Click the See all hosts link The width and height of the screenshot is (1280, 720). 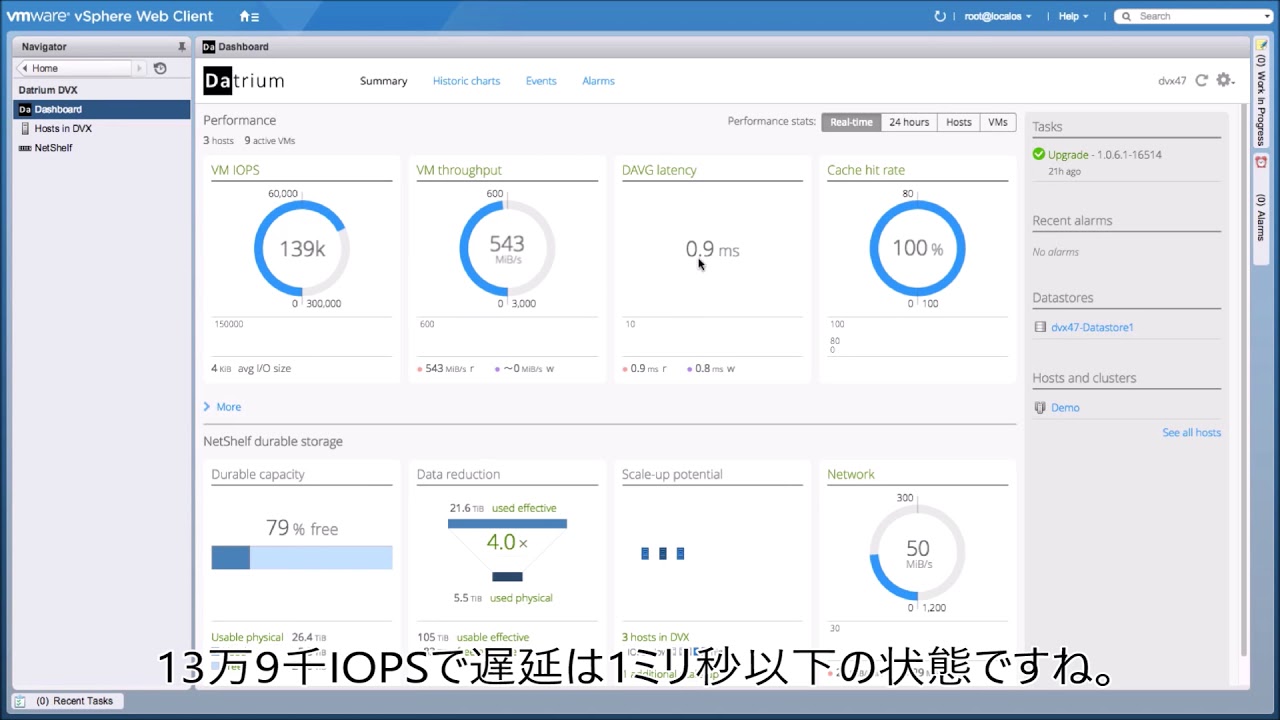click(1191, 432)
